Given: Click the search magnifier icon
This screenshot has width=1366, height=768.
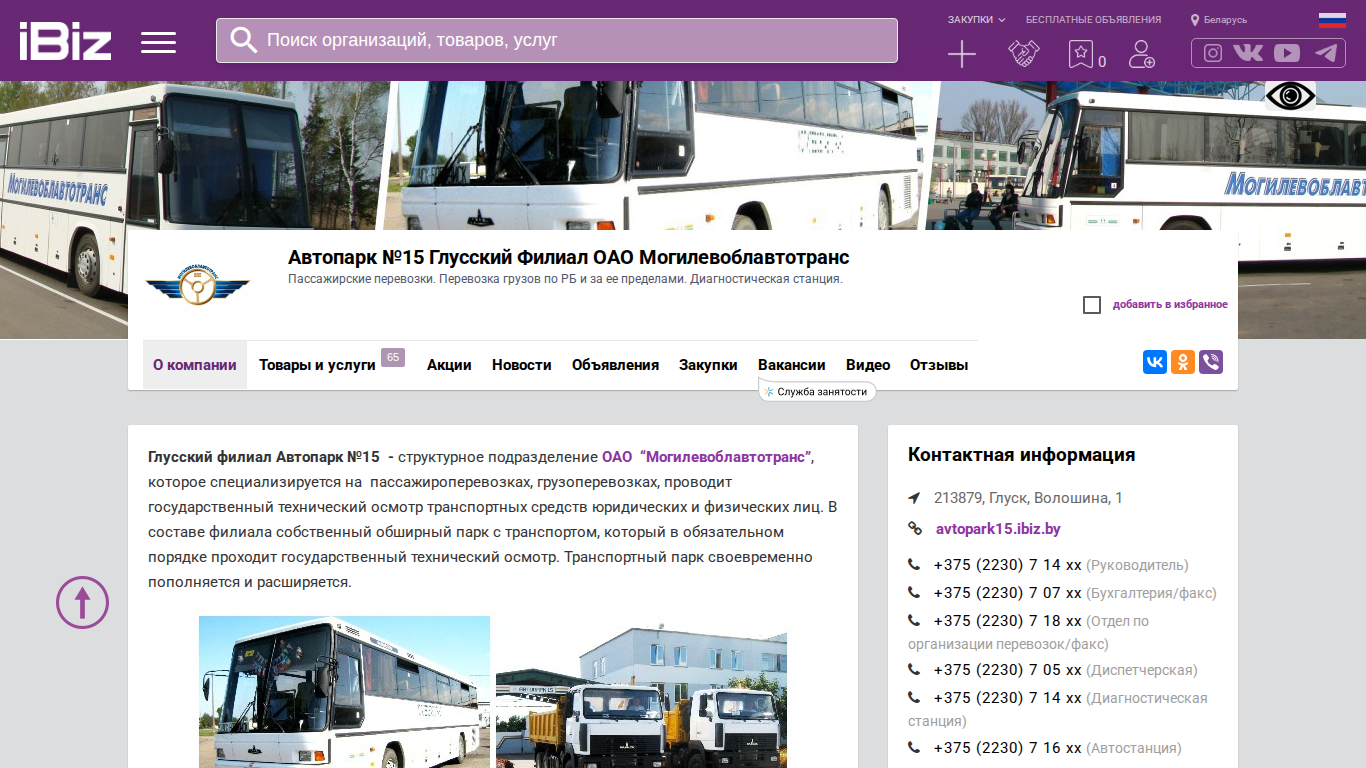Looking at the screenshot, I should (x=243, y=40).
